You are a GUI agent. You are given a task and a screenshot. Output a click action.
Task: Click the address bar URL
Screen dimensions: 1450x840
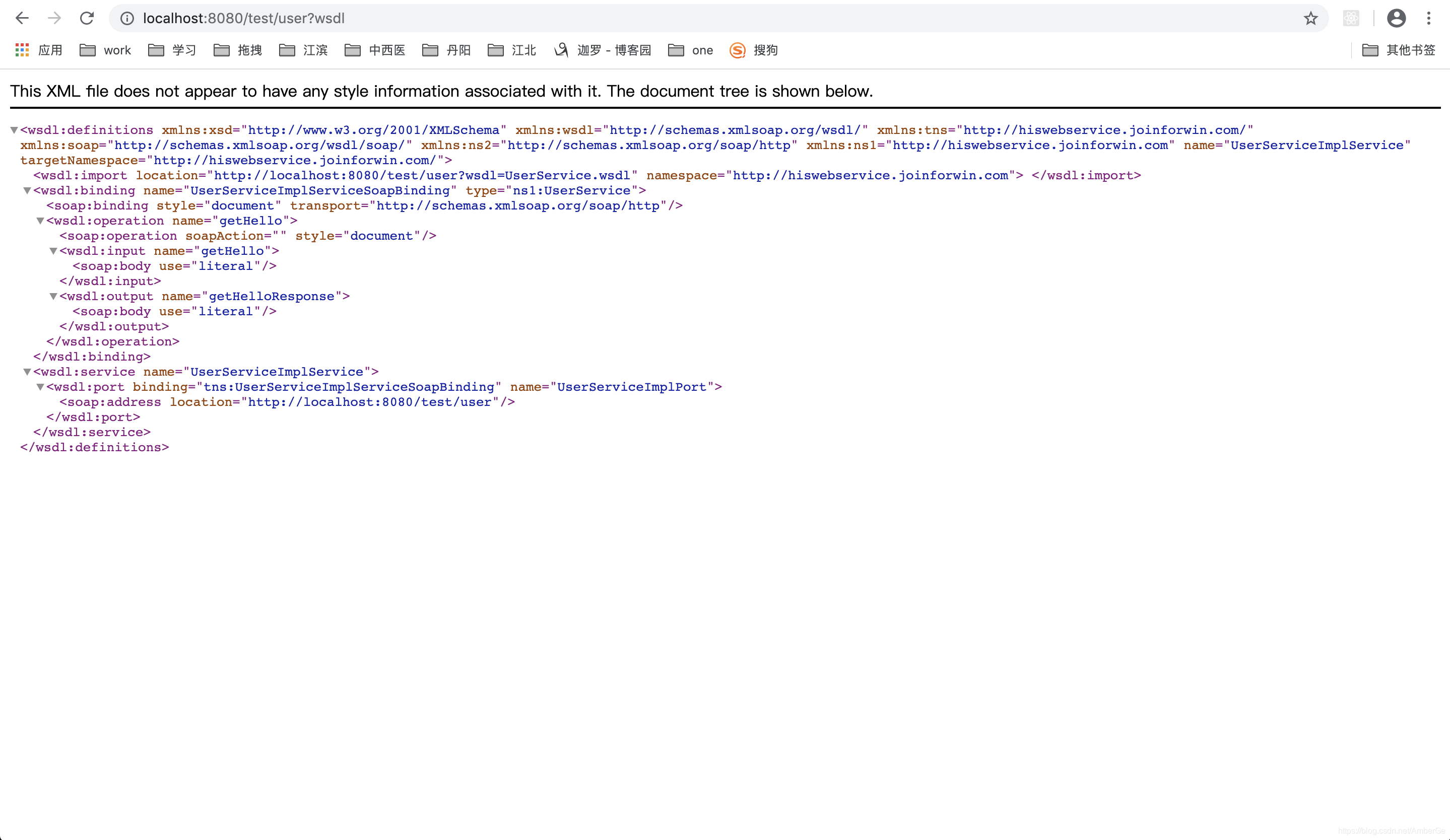pos(243,19)
